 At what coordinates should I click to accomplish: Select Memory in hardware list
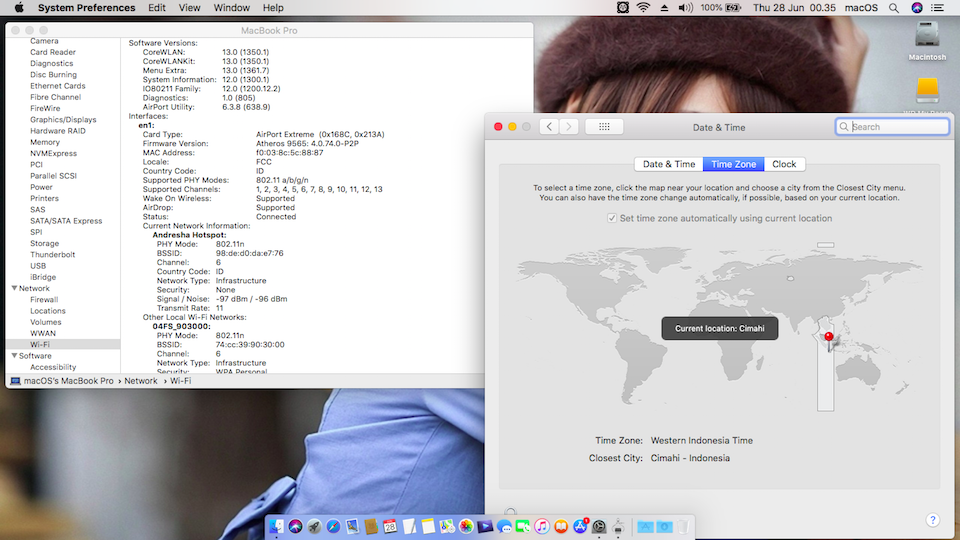tap(45, 142)
